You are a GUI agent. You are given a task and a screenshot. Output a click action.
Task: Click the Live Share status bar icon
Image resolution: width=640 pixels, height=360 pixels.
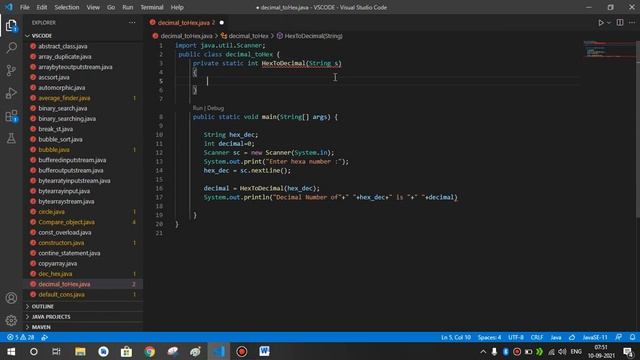[44, 338]
